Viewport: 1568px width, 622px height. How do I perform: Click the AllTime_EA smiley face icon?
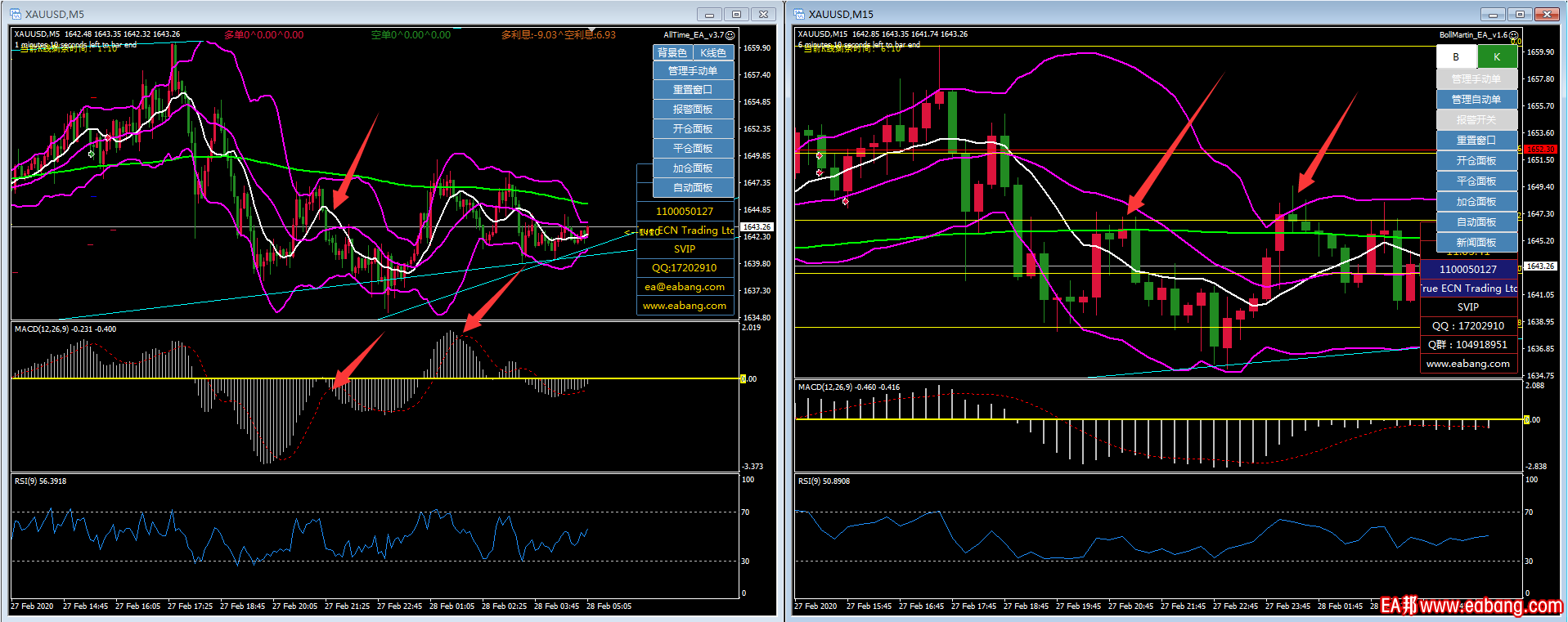coord(730,35)
